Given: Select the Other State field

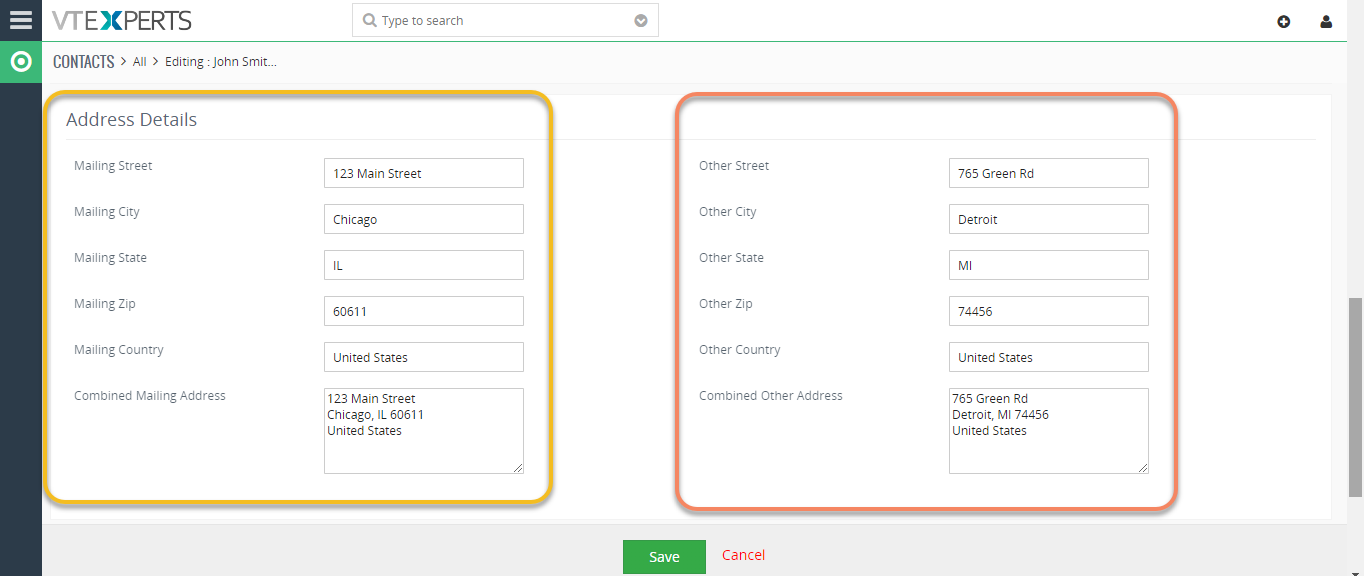Looking at the screenshot, I should coord(1049,265).
